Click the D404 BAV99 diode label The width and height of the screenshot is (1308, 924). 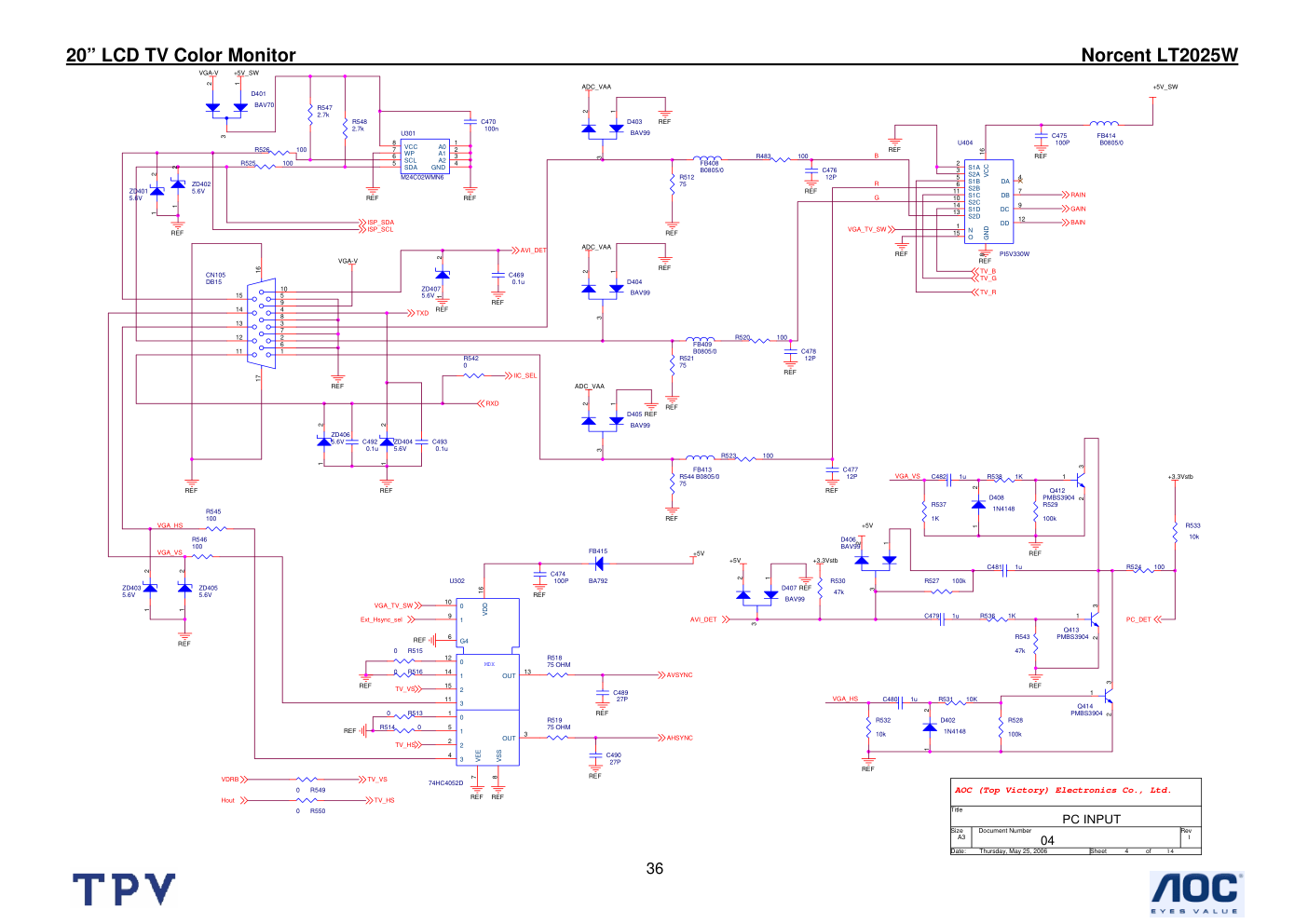click(638, 287)
